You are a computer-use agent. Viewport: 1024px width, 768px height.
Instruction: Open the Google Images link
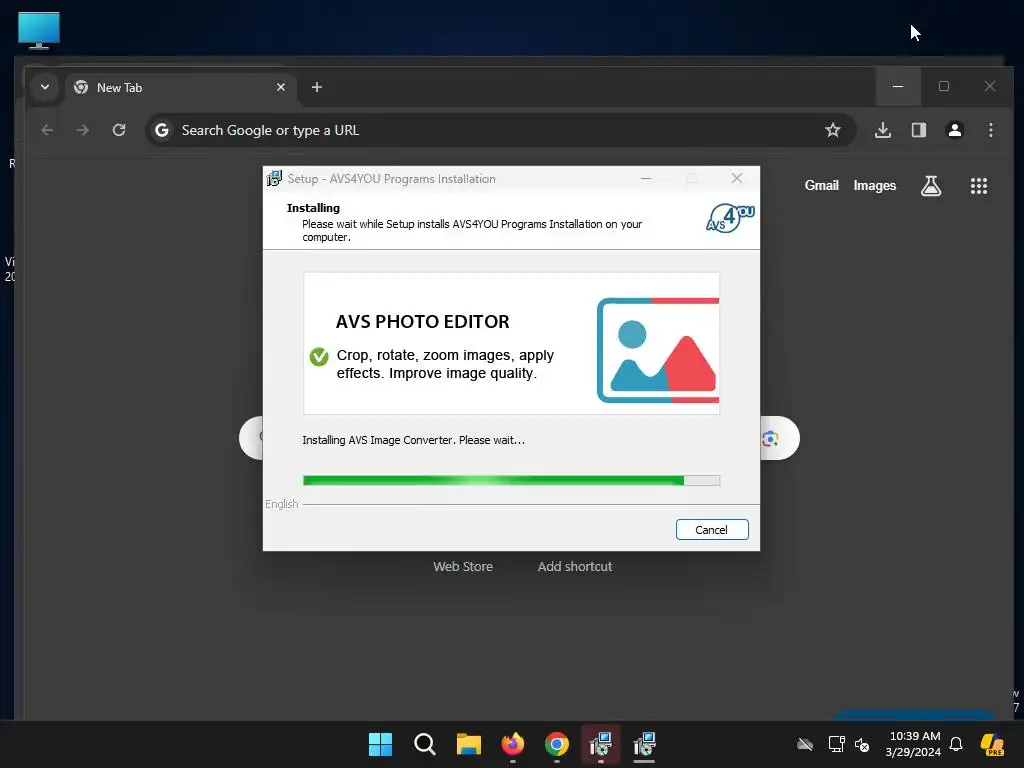tap(874, 185)
